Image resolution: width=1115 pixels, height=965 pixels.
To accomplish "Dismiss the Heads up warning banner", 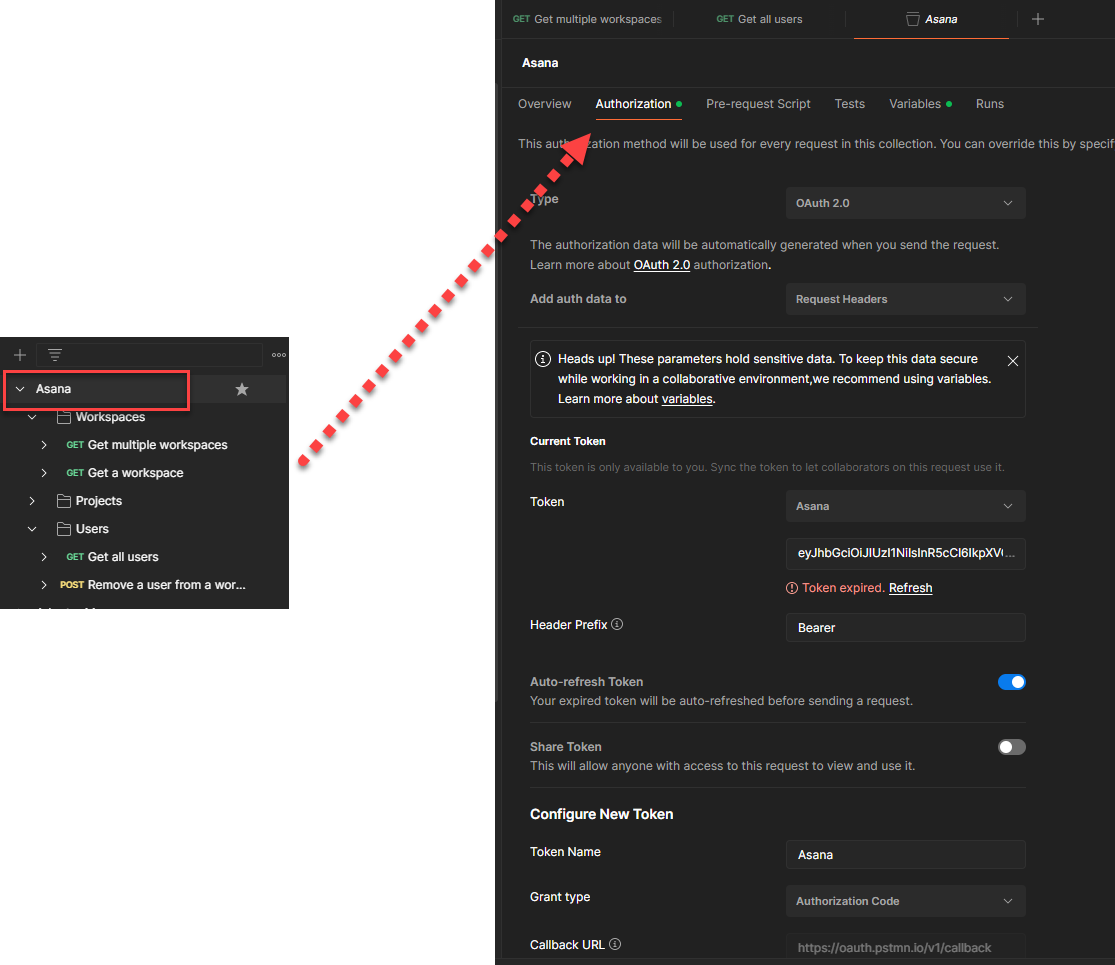I will pyautogui.click(x=1013, y=361).
